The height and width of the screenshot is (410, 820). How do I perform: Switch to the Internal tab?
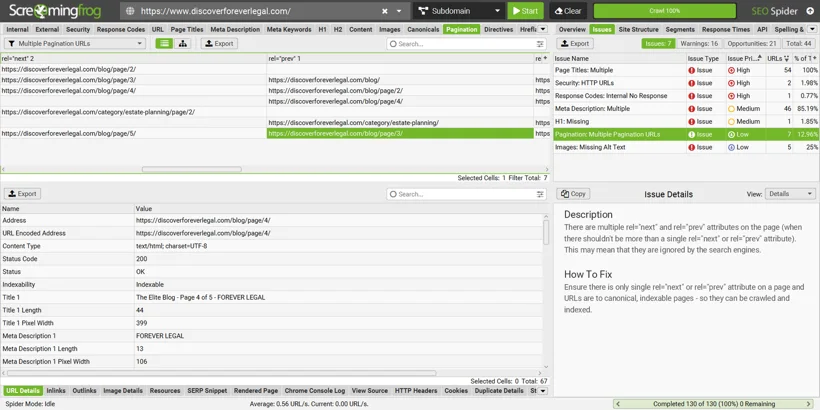click(17, 29)
